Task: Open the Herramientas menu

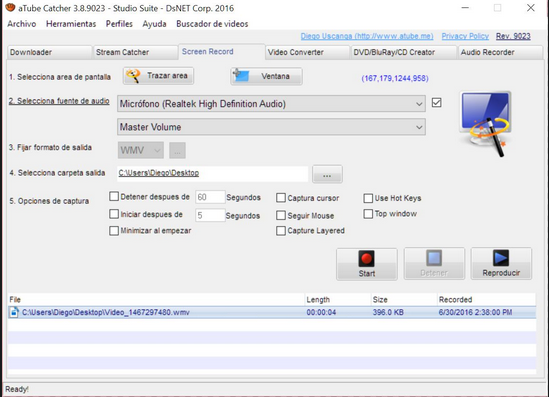Action: pyautogui.click(x=71, y=24)
